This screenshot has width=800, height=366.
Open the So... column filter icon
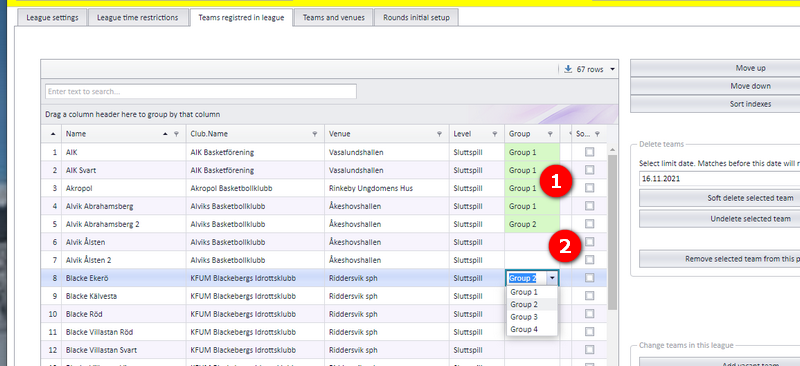click(597, 134)
